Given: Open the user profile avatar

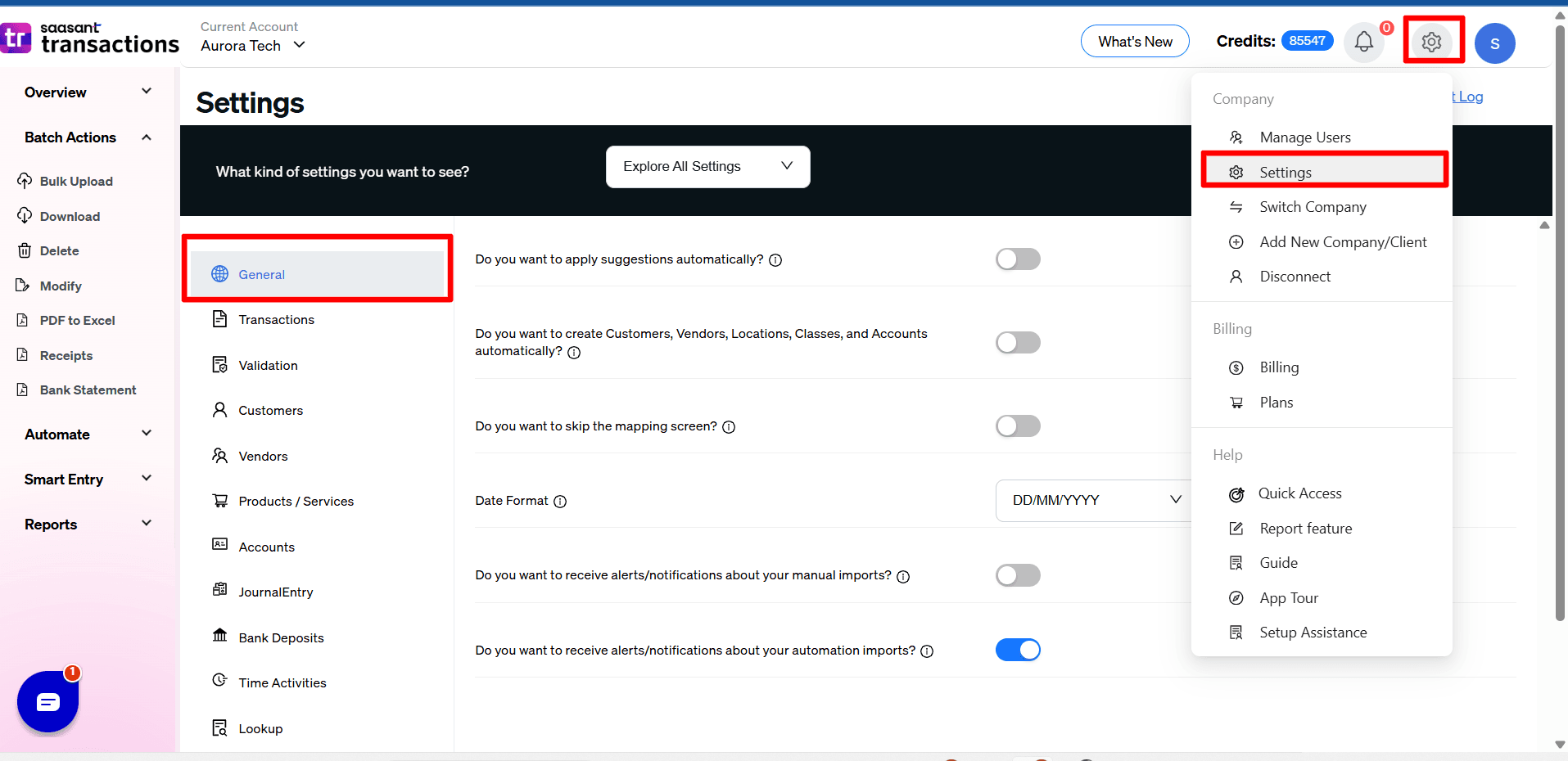Looking at the screenshot, I should [x=1494, y=43].
